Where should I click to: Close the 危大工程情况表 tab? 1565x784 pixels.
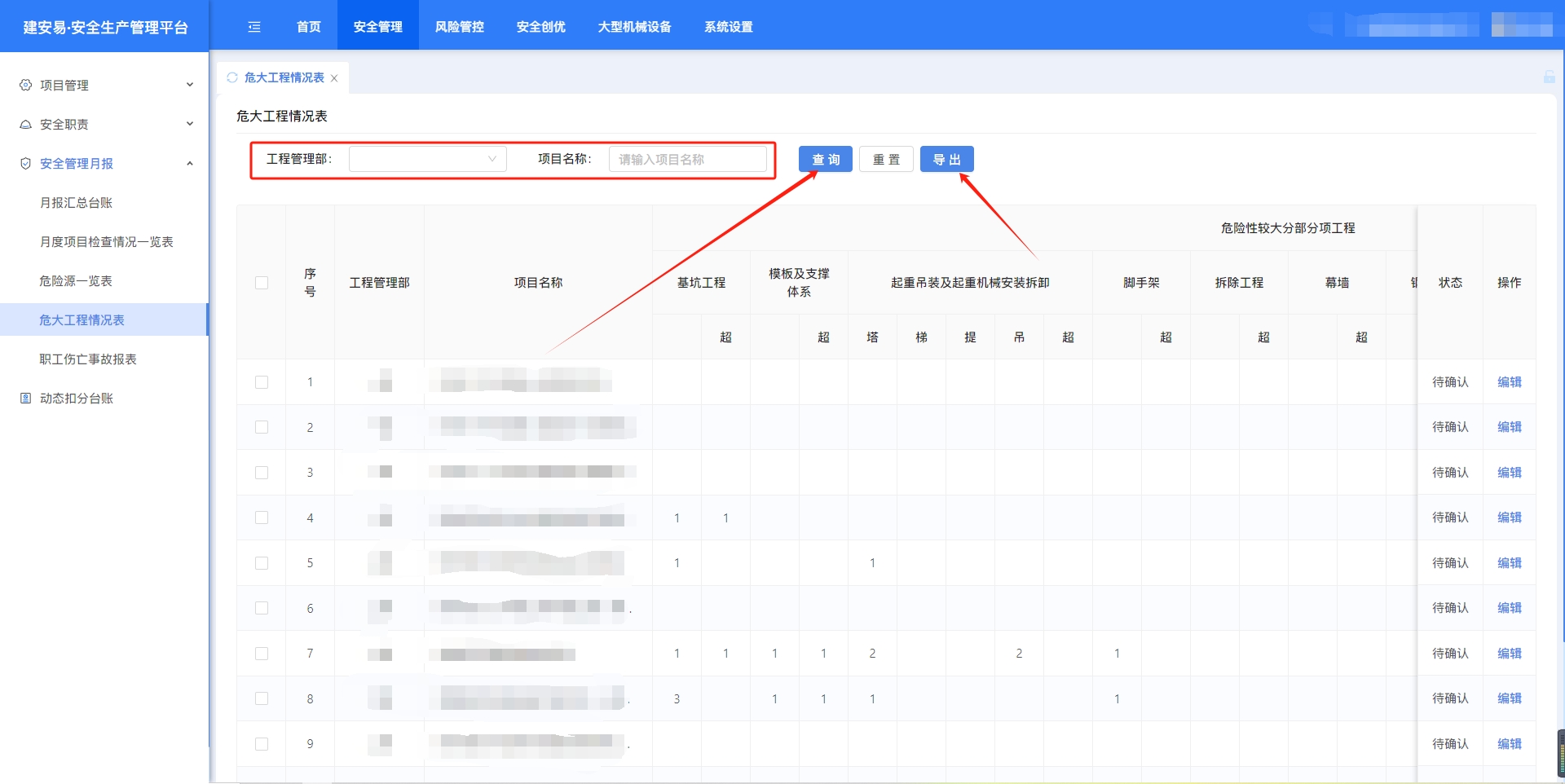[334, 78]
